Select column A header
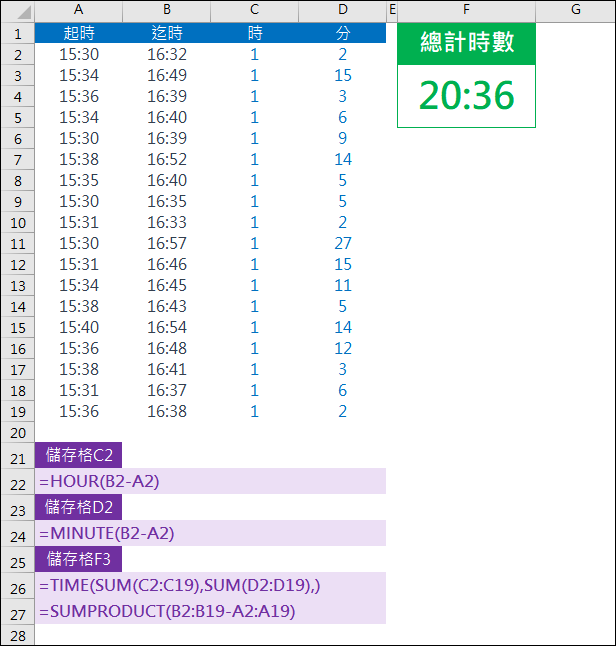Viewport: 616px width, 646px height. [79, 10]
